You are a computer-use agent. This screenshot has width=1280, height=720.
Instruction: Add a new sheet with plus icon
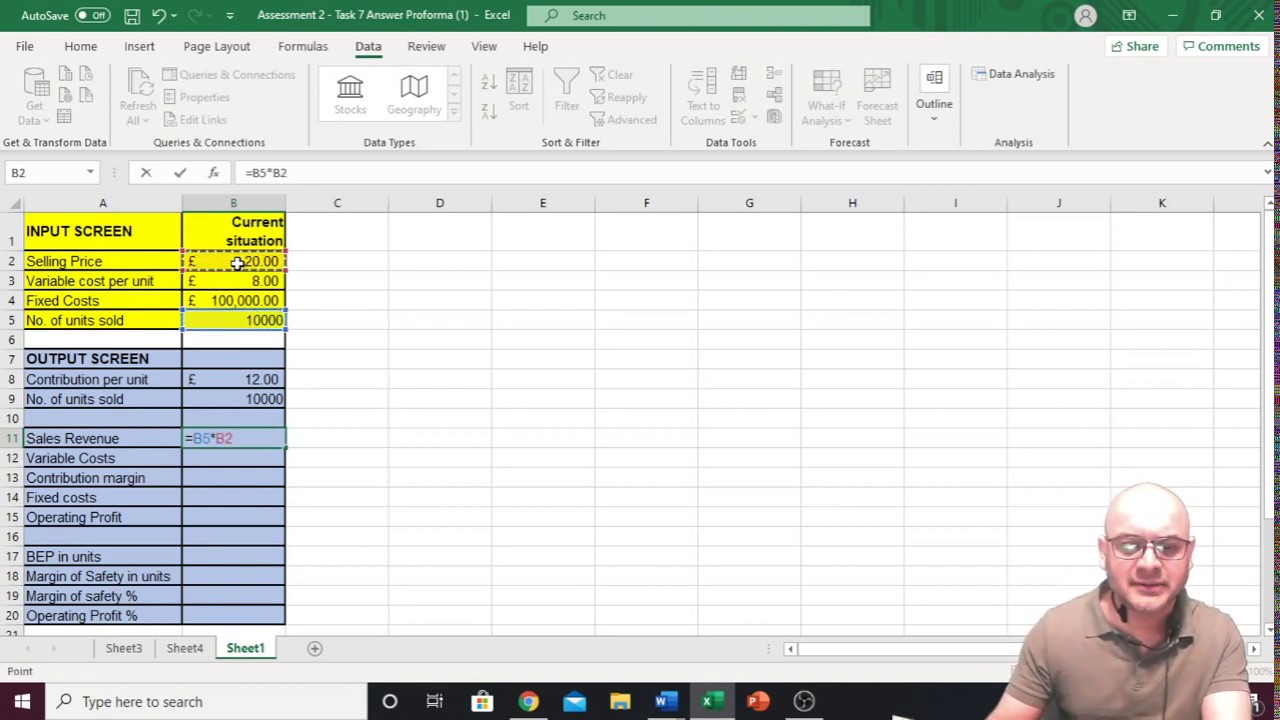[314, 648]
